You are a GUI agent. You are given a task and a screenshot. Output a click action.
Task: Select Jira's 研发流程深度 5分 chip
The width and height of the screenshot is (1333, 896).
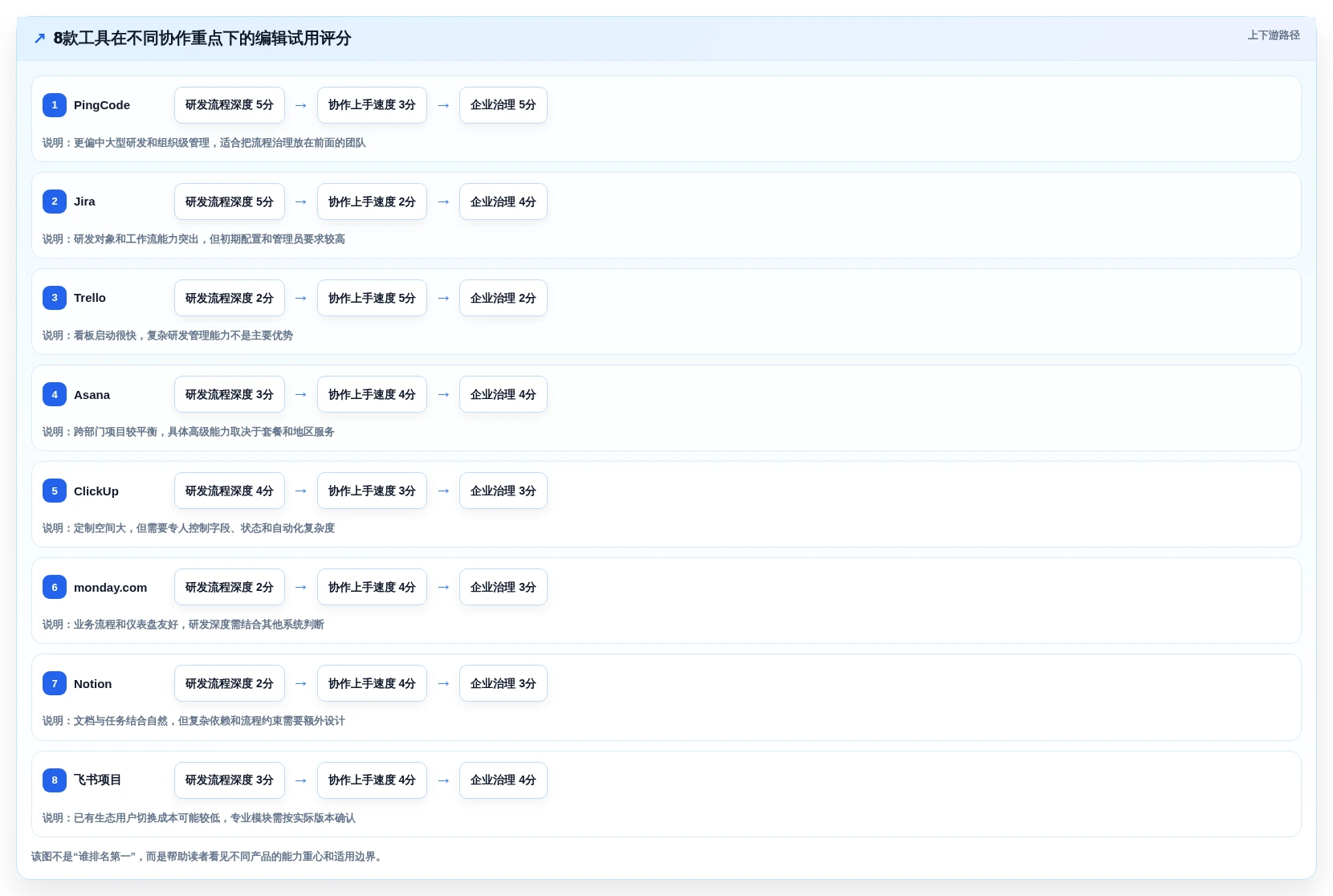[230, 202]
